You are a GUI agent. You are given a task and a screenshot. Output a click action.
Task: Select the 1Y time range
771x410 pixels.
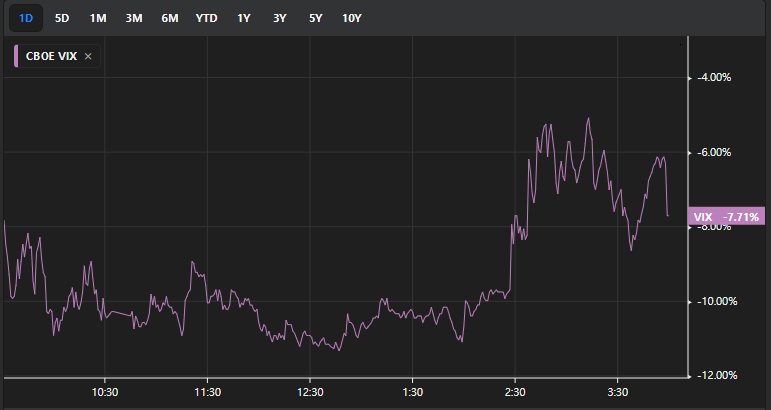[x=244, y=18]
